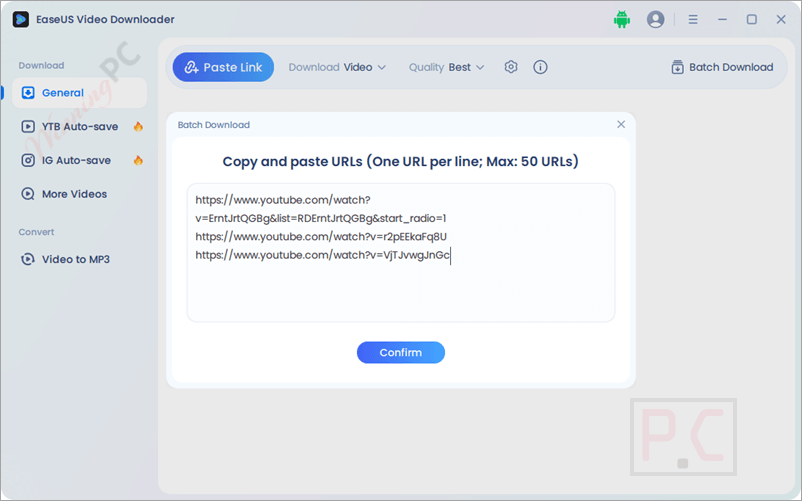The image size is (802, 501).
Task: Click the EaseUS Video Downloader app logo
Action: click(20, 19)
